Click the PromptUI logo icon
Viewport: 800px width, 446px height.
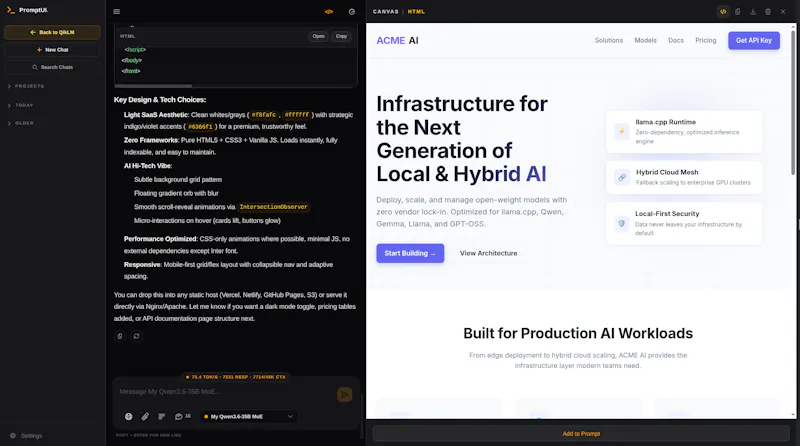(x=11, y=10)
